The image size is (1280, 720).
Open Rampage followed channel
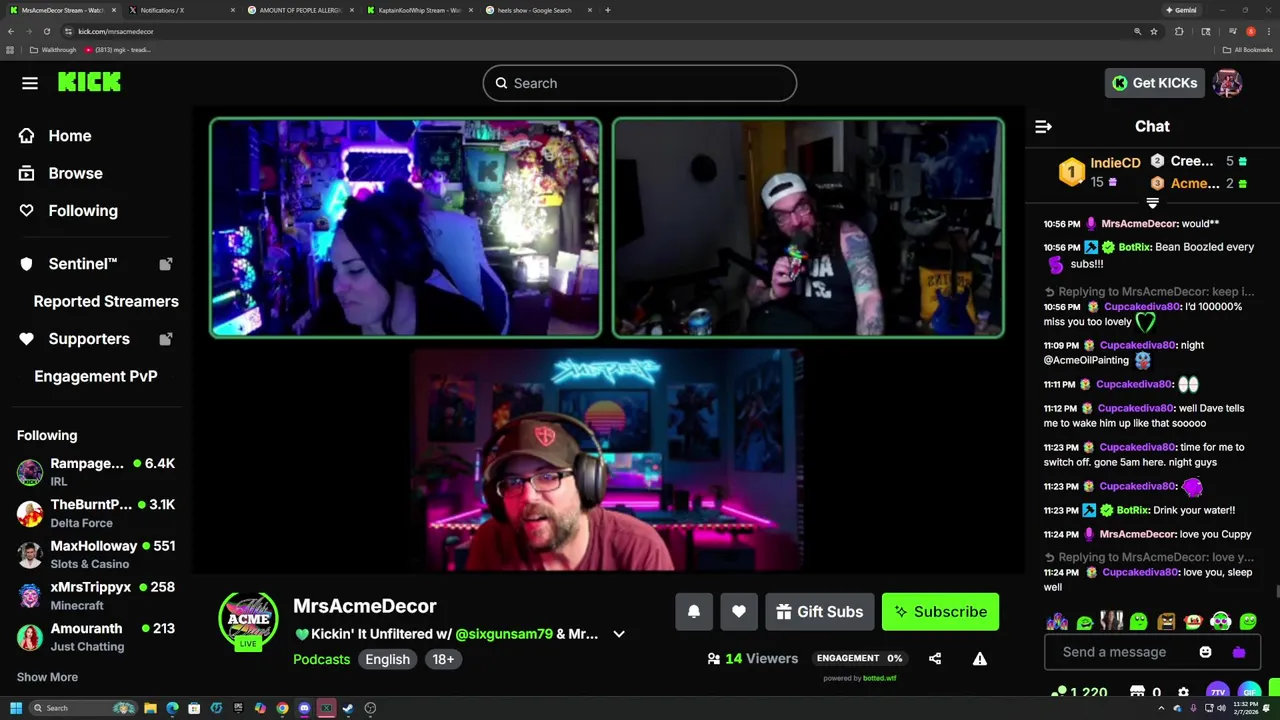click(x=96, y=472)
